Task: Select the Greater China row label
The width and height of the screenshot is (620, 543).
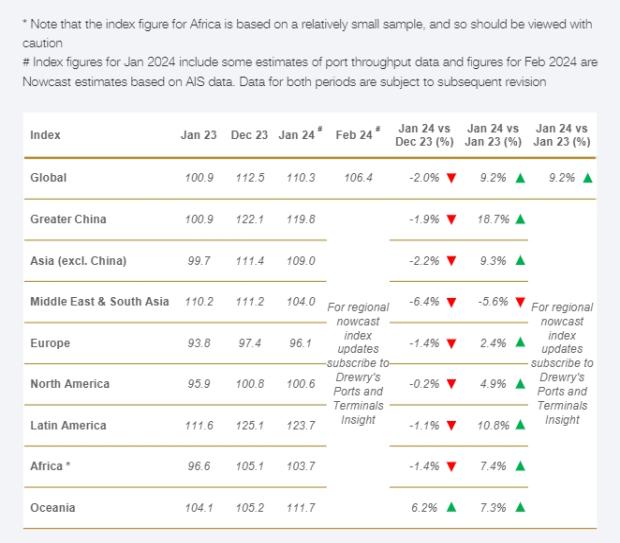Action: pyautogui.click(x=68, y=219)
